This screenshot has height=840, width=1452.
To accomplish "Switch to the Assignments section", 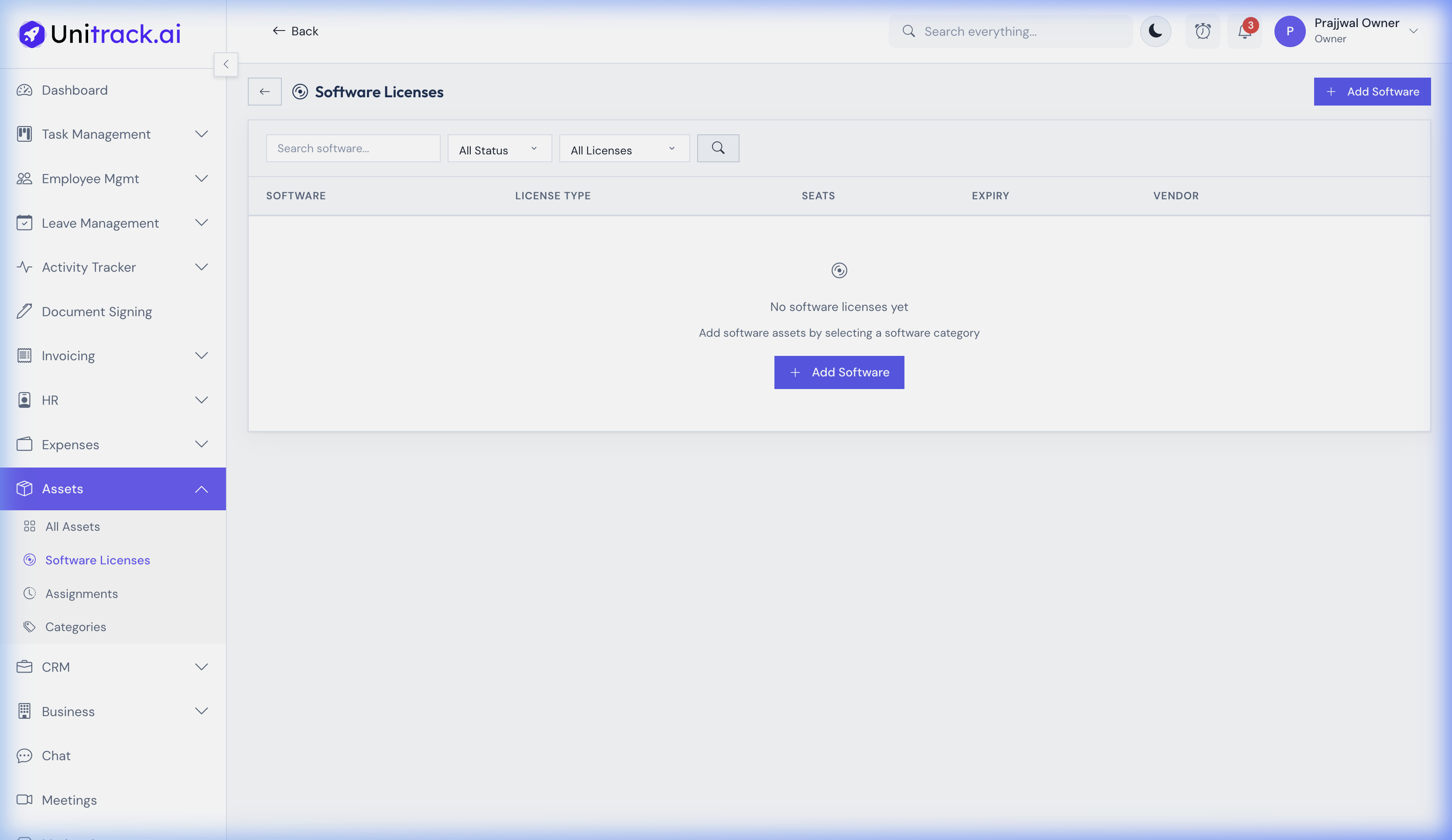I will (82, 593).
